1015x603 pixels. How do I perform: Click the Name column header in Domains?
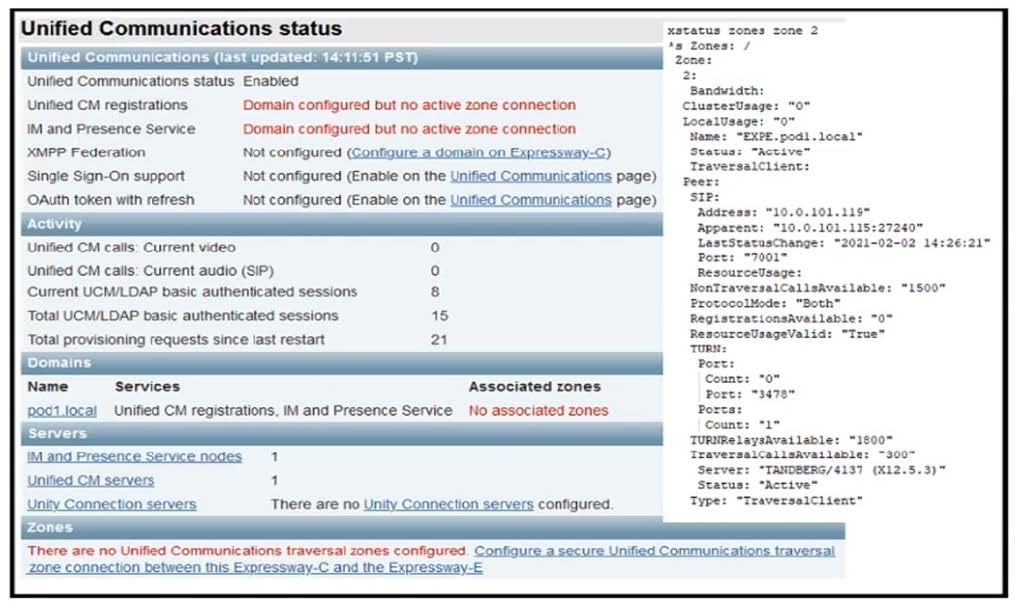(x=47, y=386)
